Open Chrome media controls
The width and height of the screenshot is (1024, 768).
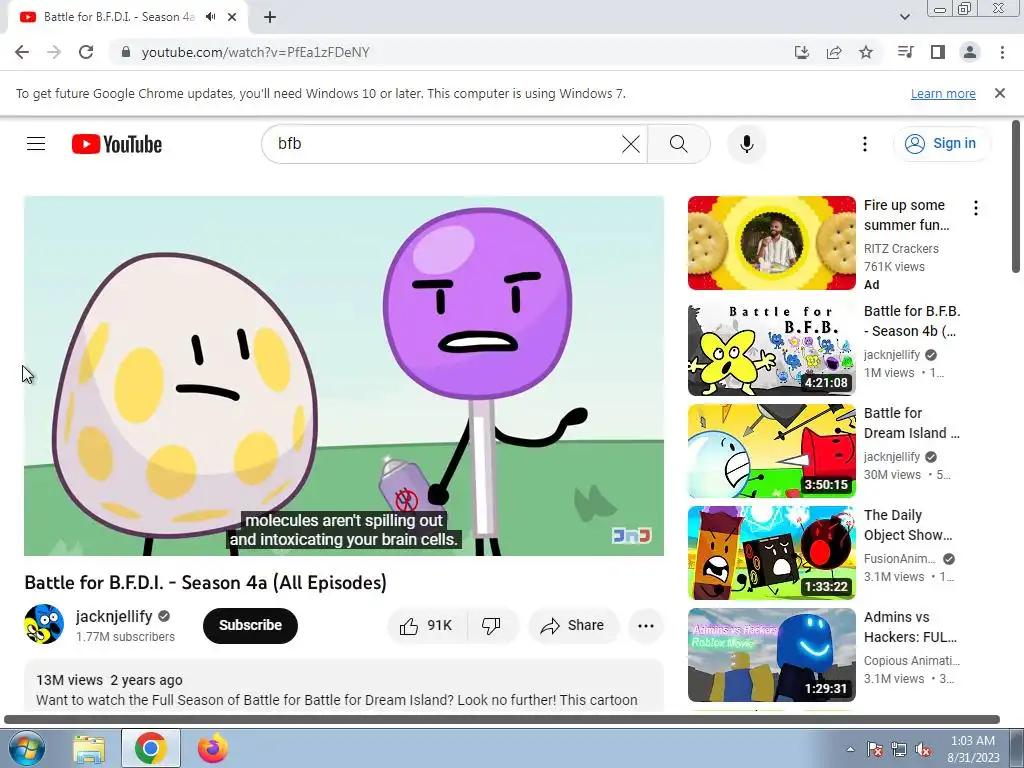(905, 52)
